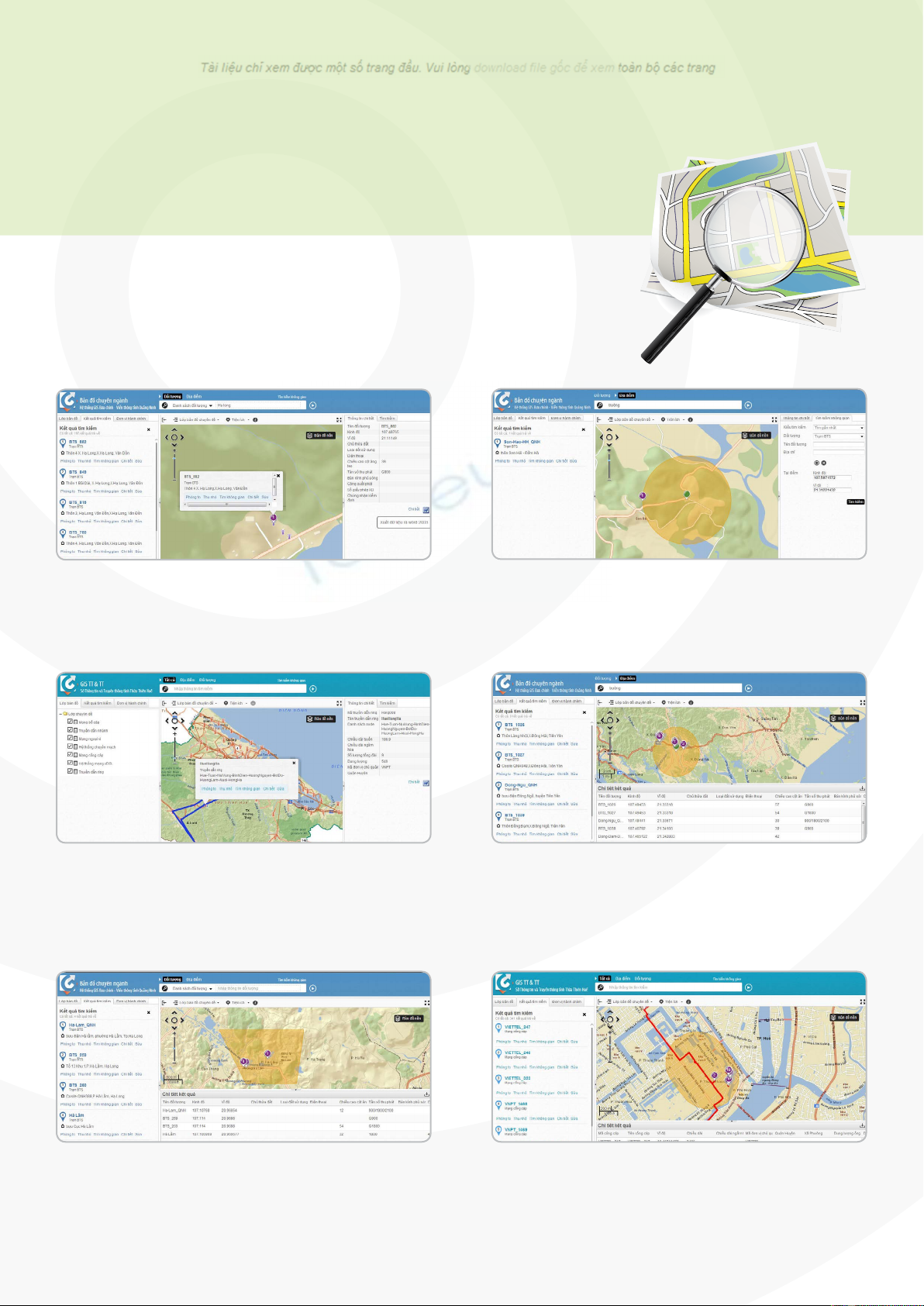
Task: Open 'Lớp bản đồ chuyên đề' dropdown on red route map
Action: click(x=629, y=1001)
